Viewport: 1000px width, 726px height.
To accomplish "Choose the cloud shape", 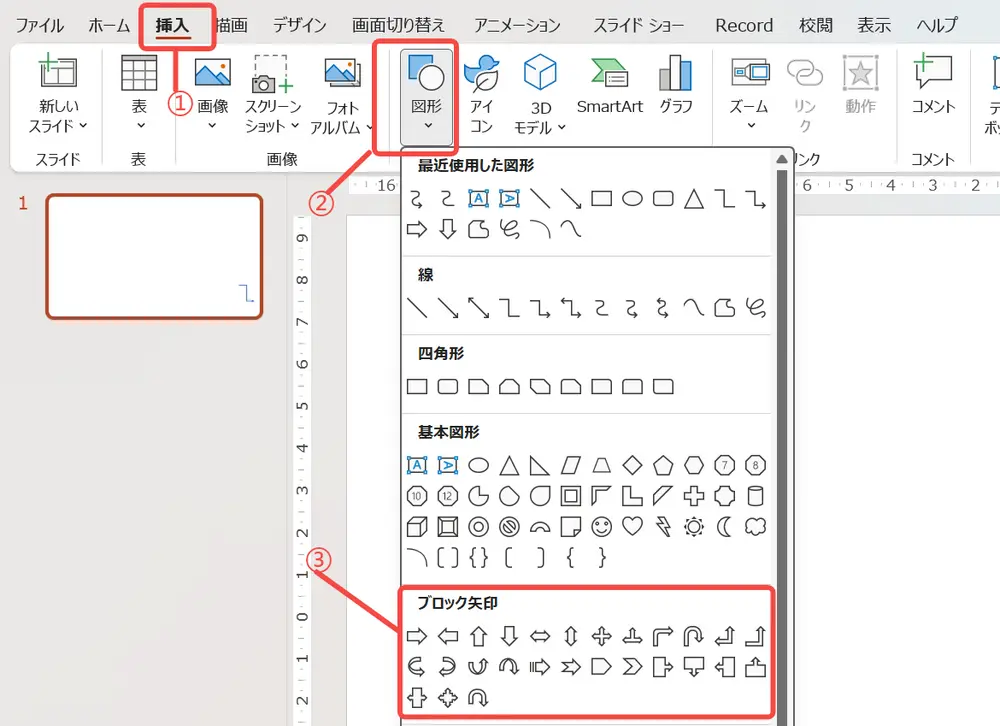I will [x=756, y=527].
